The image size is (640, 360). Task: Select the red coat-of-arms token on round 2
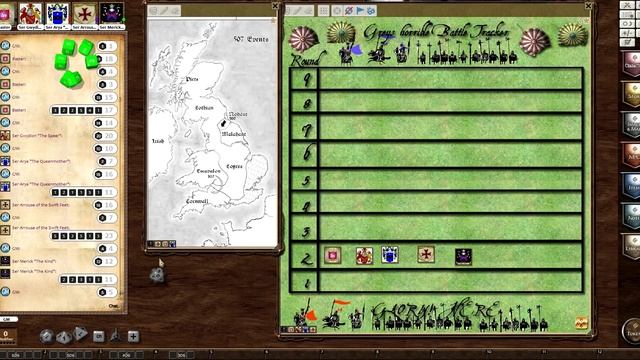click(x=364, y=256)
